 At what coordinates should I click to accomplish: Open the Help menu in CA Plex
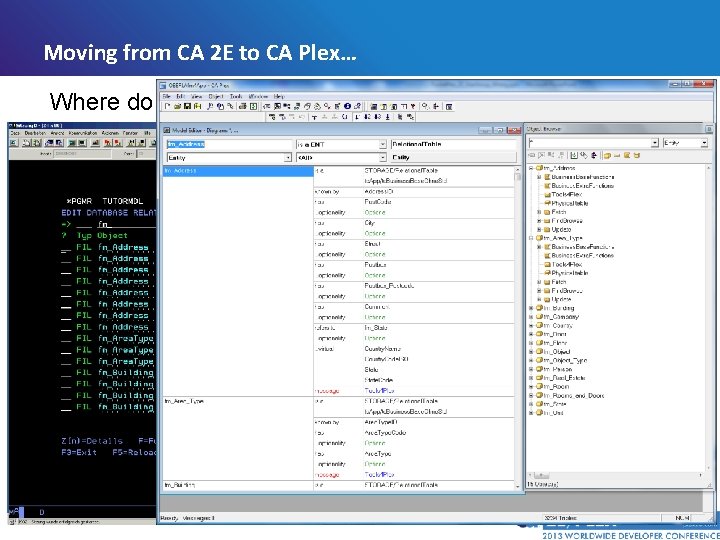tap(279, 96)
